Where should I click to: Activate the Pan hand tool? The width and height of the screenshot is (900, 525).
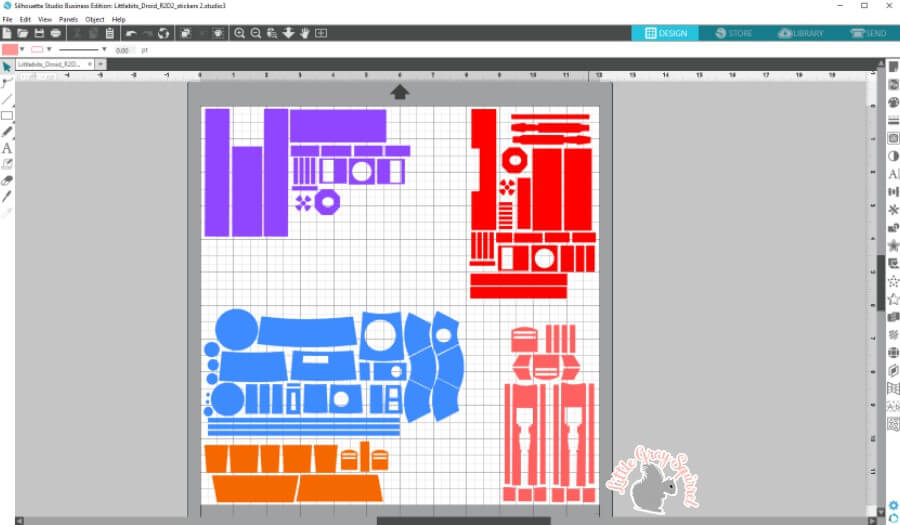click(304, 33)
